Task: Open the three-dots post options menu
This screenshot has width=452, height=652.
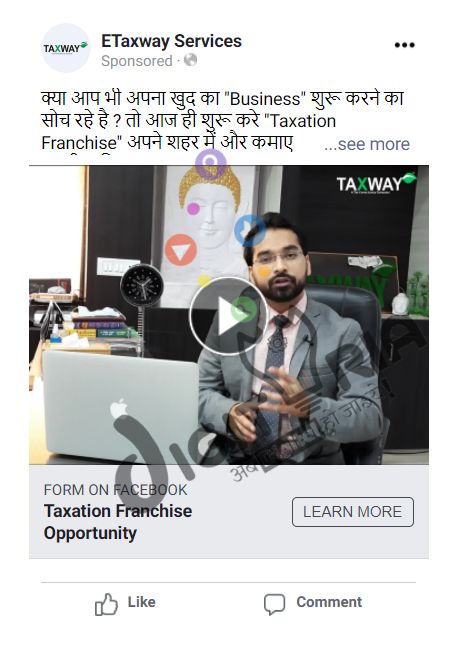Action: pyautogui.click(x=404, y=45)
